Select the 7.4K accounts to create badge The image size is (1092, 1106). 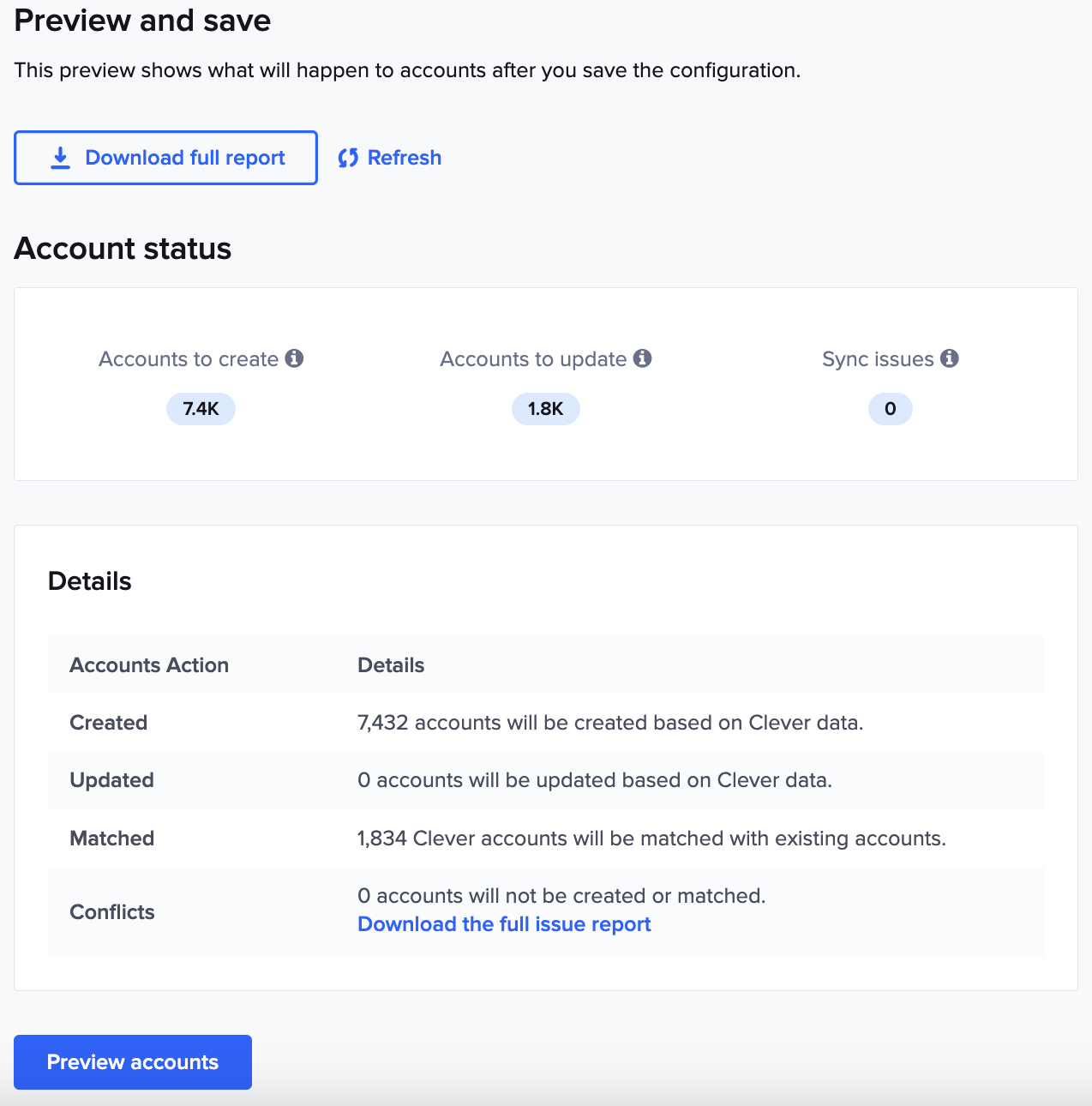click(201, 409)
